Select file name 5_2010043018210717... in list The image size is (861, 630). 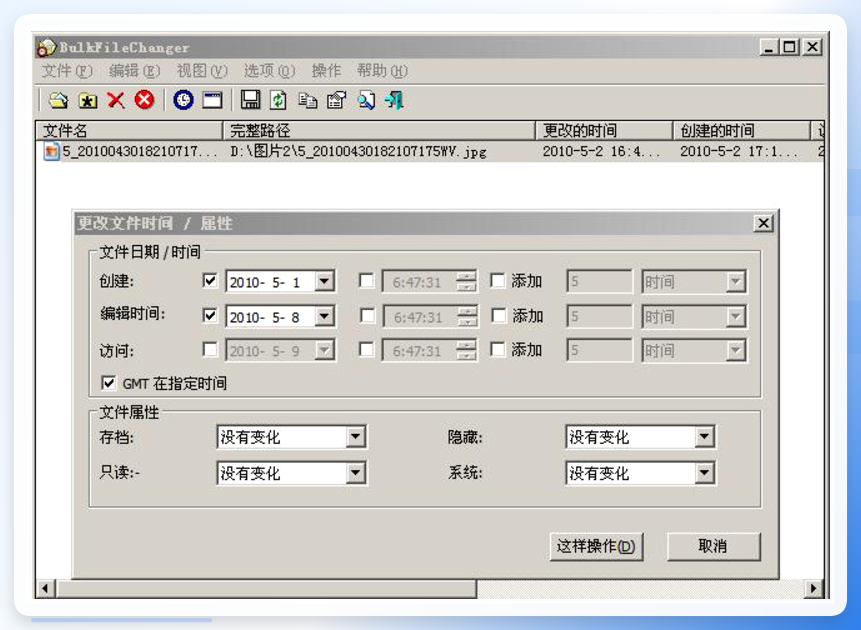point(139,152)
